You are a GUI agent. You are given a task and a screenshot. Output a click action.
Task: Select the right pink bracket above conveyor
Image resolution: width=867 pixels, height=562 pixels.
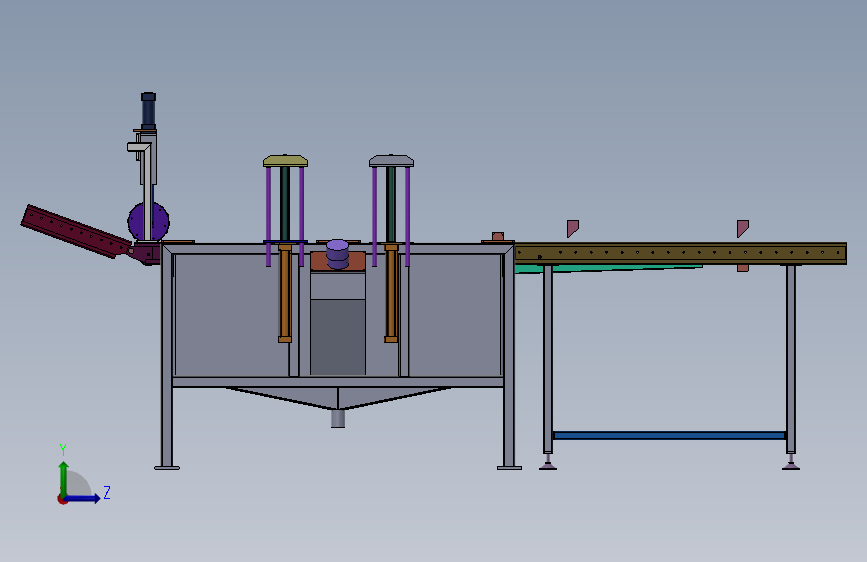pos(743,228)
